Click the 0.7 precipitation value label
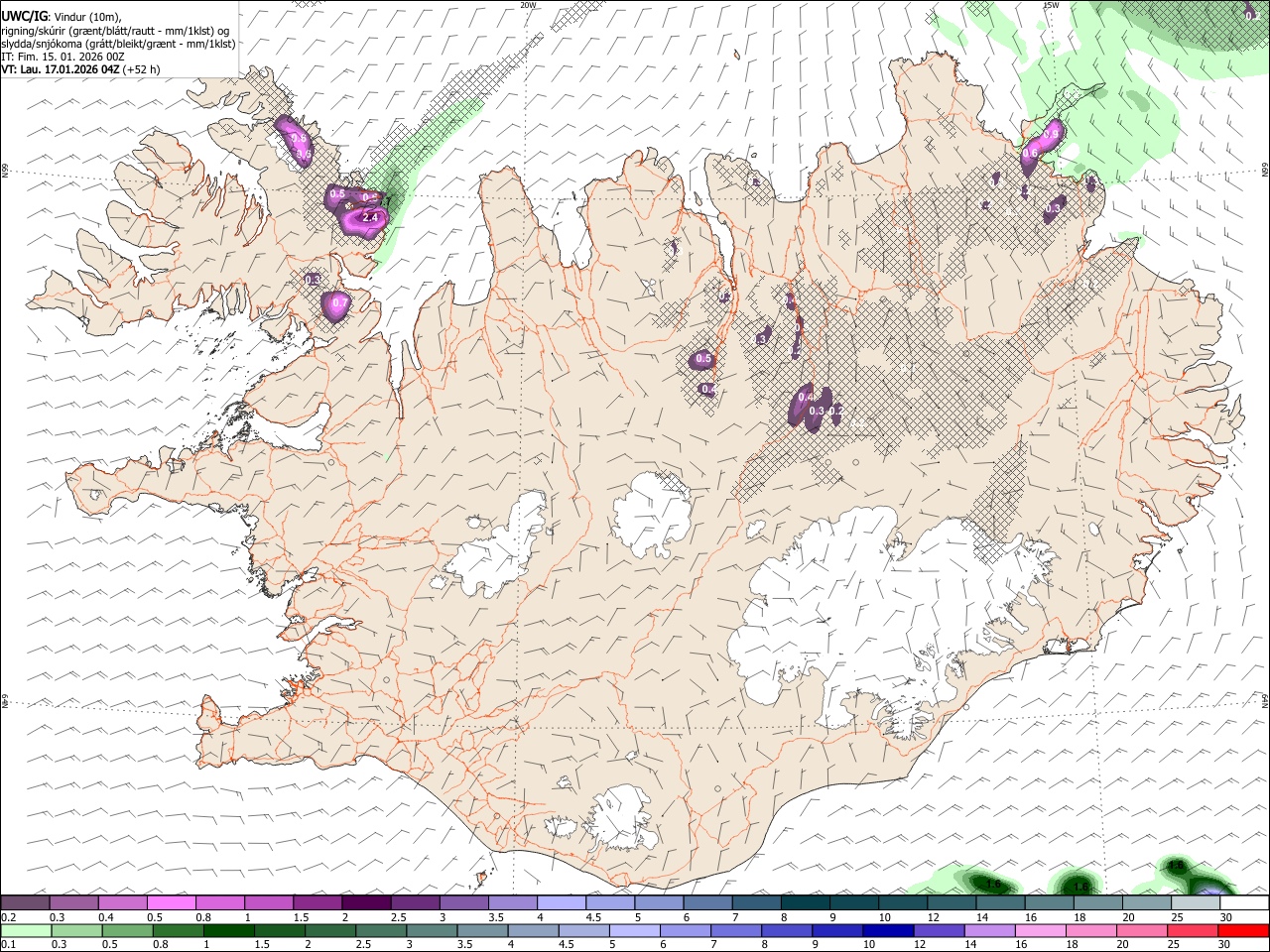Viewport: 1270px width, 952px height. tap(339, 302)
